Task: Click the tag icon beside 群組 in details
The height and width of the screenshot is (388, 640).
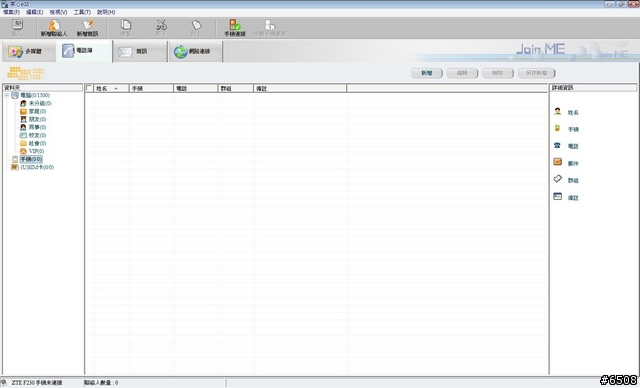Action: coord(557,179)
